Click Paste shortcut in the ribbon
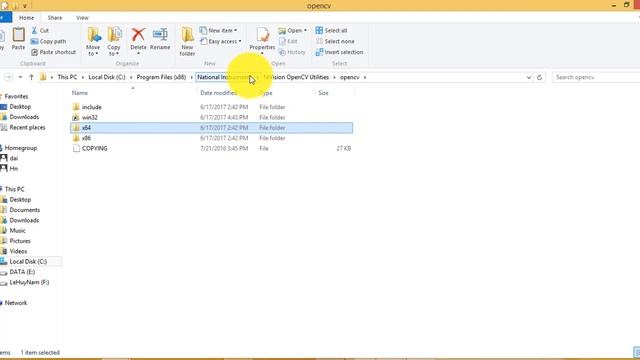The image size is (640, 360). pos(53,52)
